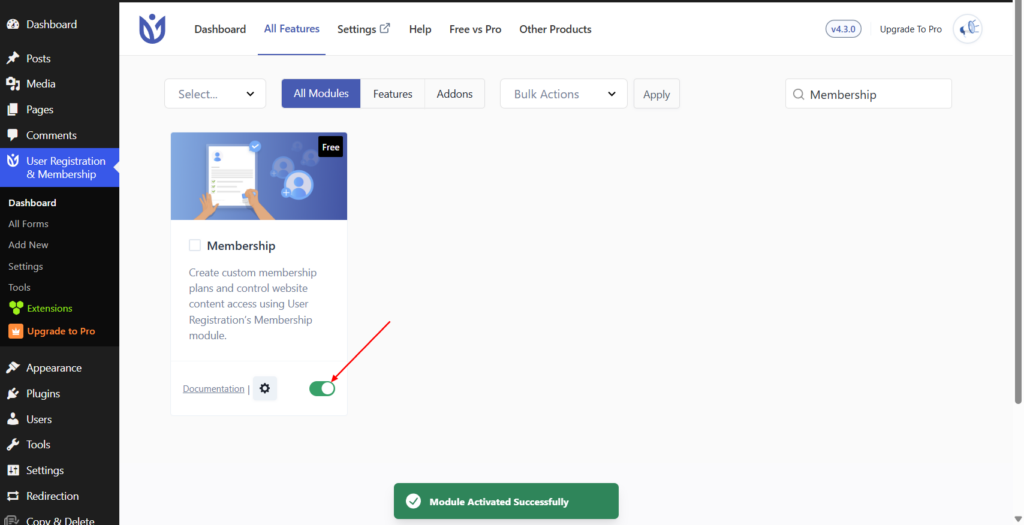Viewport: 1024px width, 525px height.
Task: Open the Select... filter dropdown
Action: [215, 94]
